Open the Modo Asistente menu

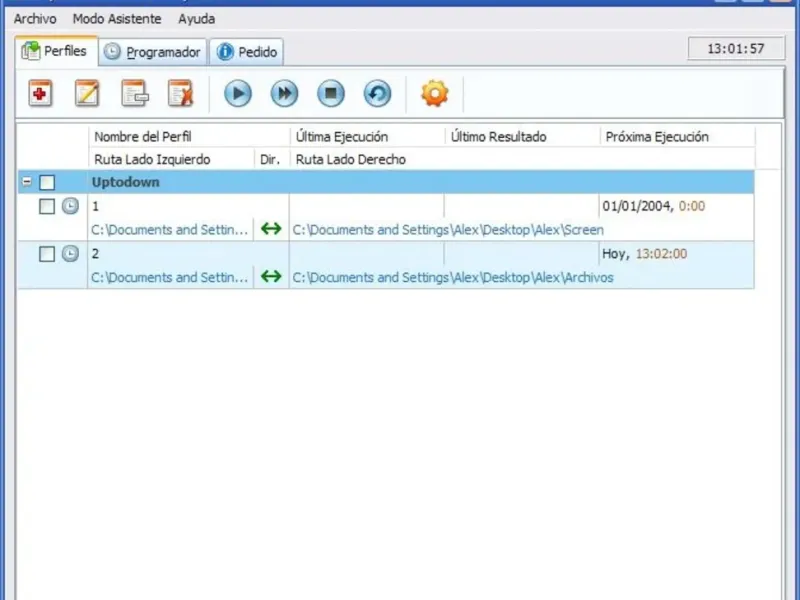coord(117,19)
